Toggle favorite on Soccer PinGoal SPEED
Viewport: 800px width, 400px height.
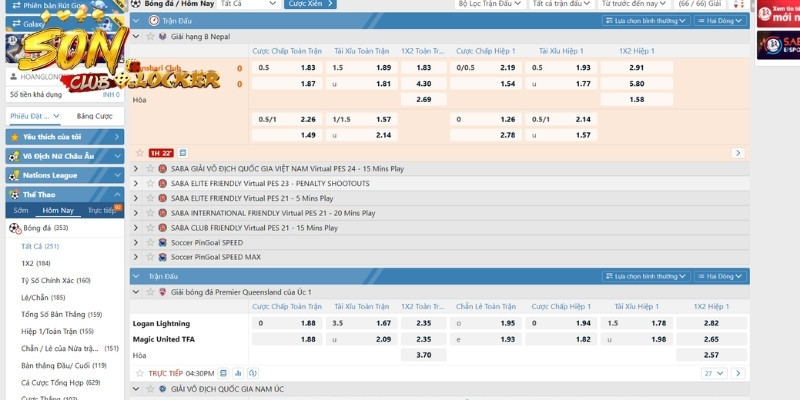pos(149,242)
